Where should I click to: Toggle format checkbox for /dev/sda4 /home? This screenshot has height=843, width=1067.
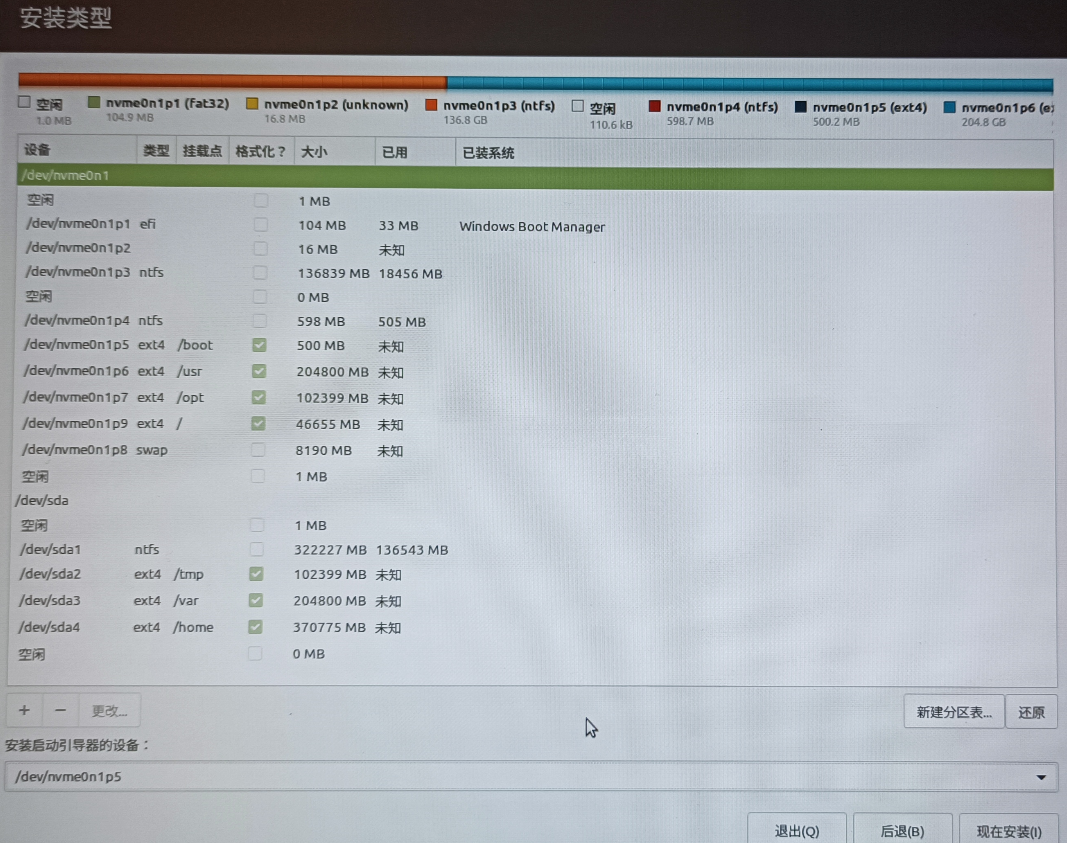coord(256,627)
